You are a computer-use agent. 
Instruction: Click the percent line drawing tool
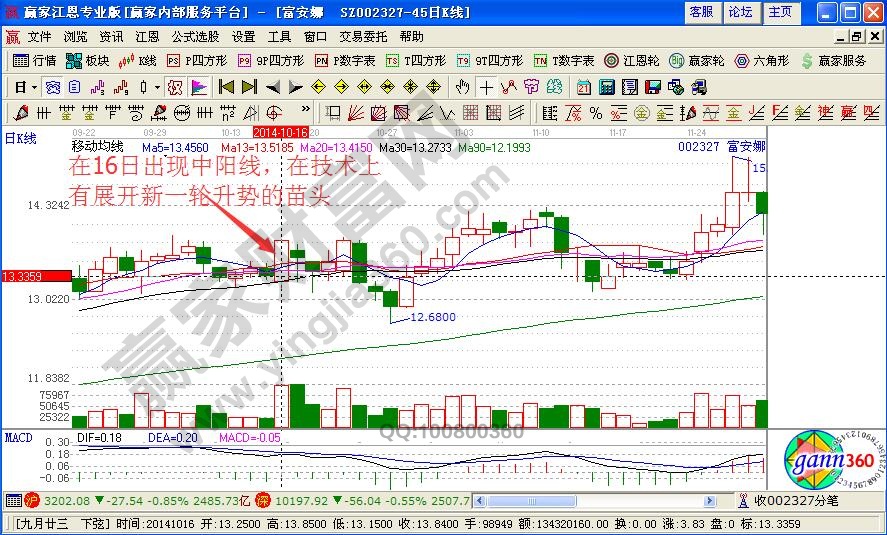point(595,112)
